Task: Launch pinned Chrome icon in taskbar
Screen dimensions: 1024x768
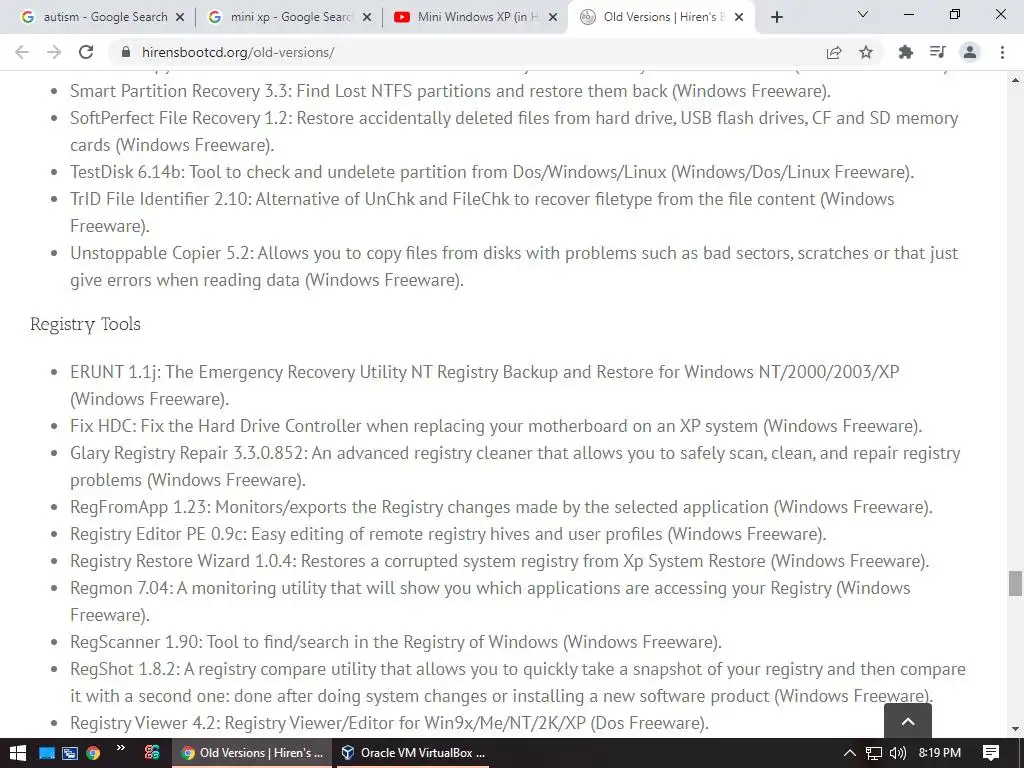Action: click(93, 753)
